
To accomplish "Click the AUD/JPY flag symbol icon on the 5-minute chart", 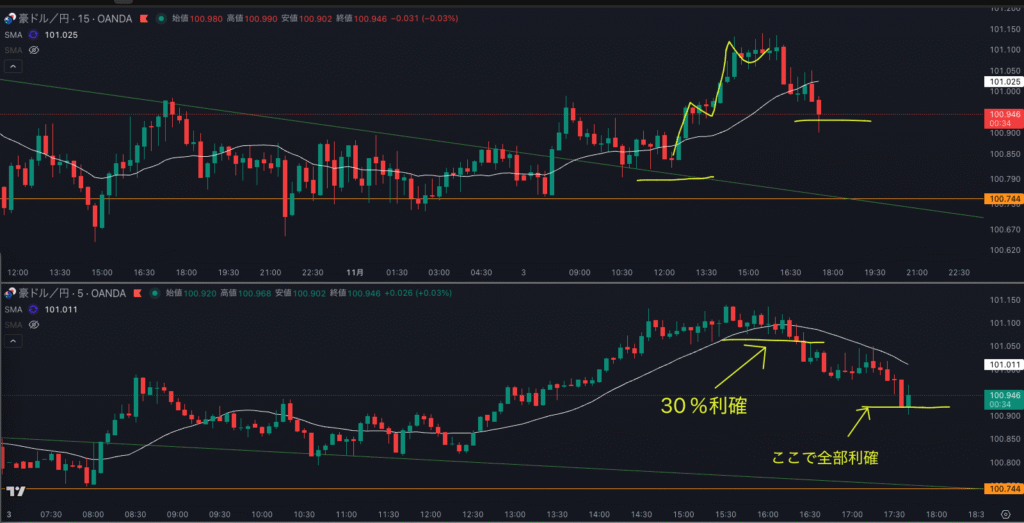I will (x=9, y=293).
